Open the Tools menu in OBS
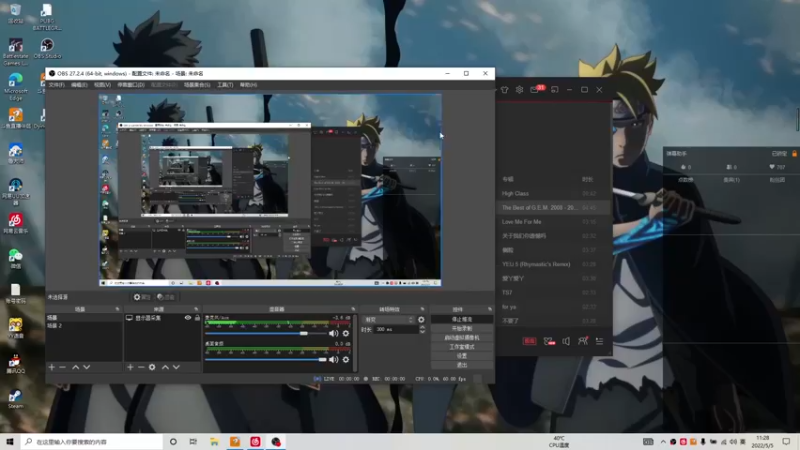800x450 pixels. [225, 85]
